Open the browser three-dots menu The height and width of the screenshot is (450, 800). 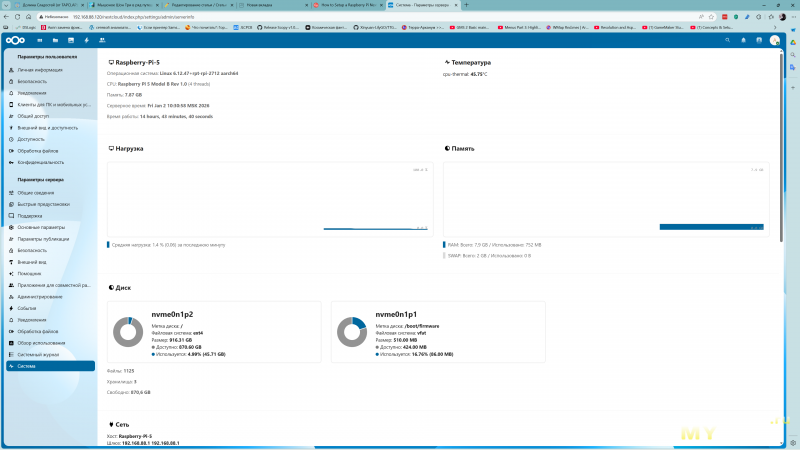pos(792,16)
